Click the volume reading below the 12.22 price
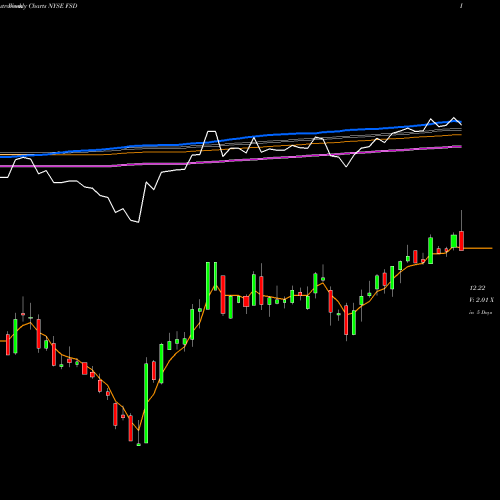 [x=481, y=300]
